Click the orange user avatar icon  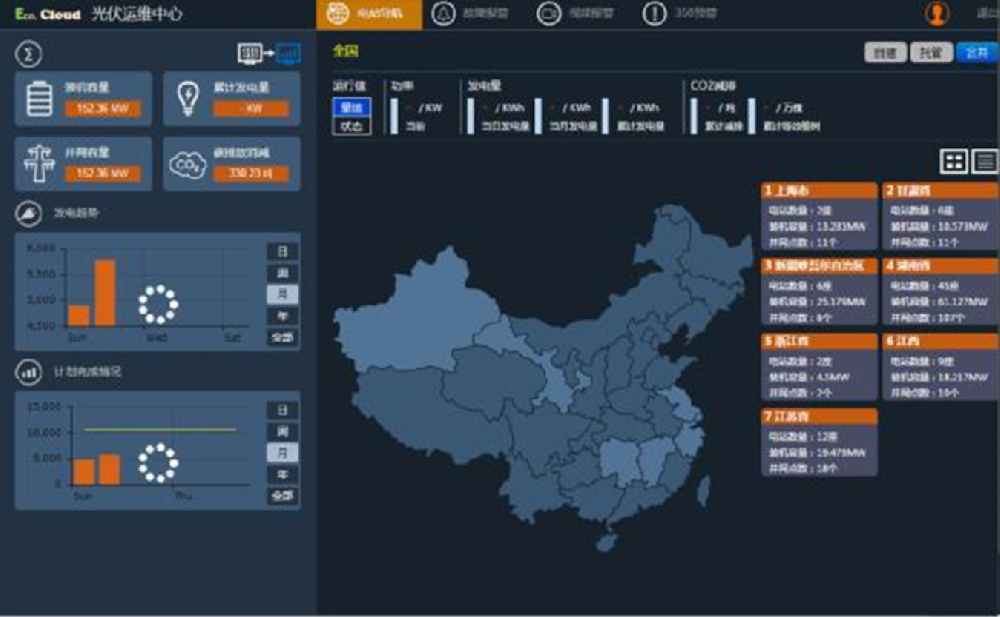(937, 14)
